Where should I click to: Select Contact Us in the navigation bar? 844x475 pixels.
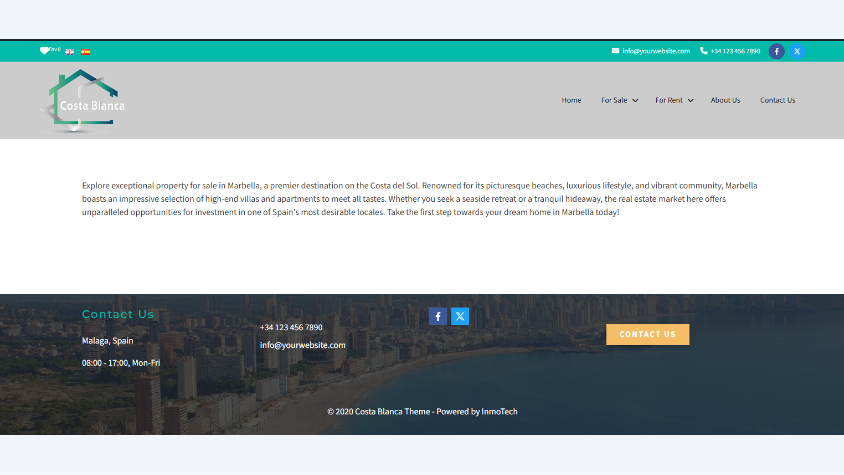click(x=777, y=100)
